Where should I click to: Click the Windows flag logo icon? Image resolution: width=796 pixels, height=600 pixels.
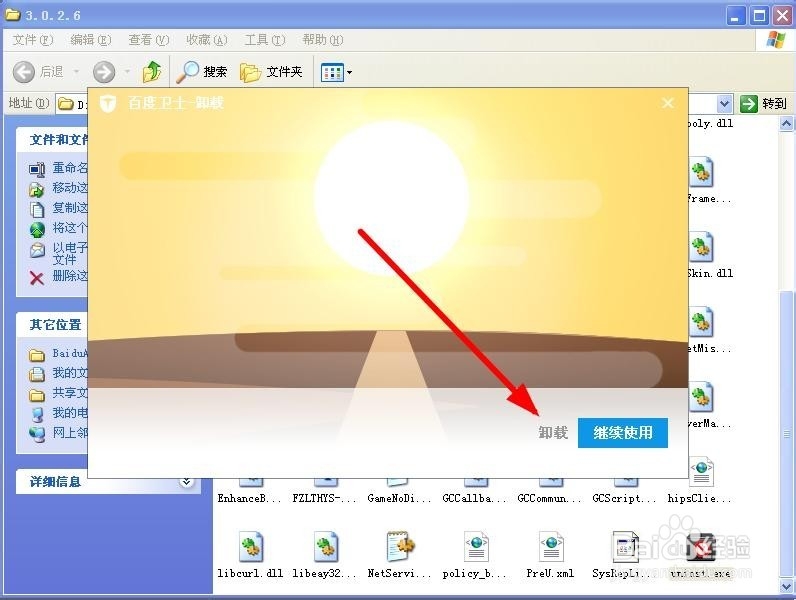click(776, 40)
